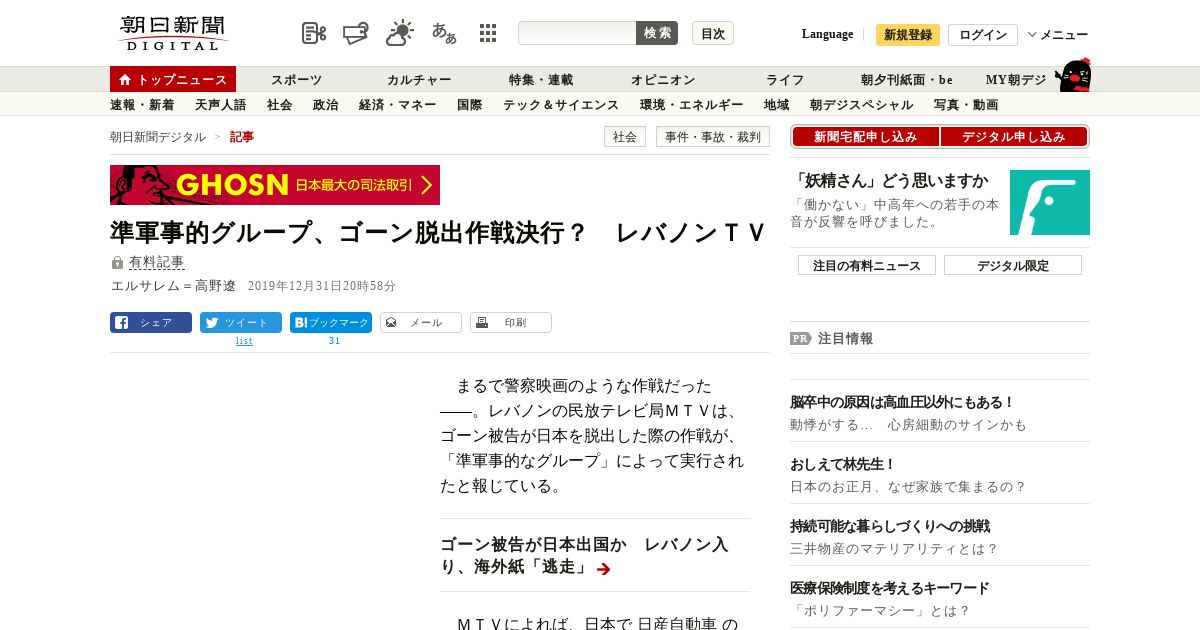Click 新規登録 sign-up button

pos(908,35)
